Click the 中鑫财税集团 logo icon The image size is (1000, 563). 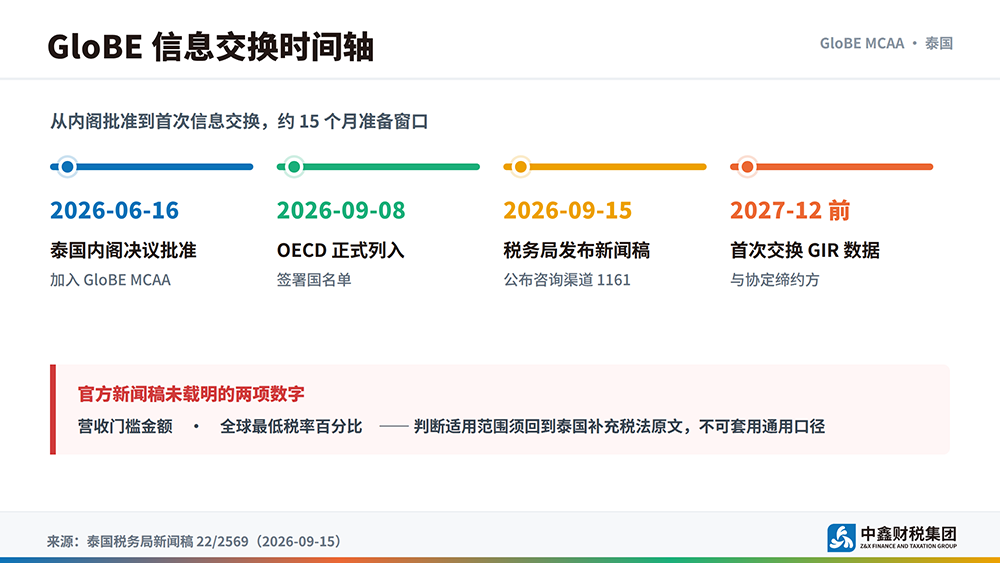[841, 537]
